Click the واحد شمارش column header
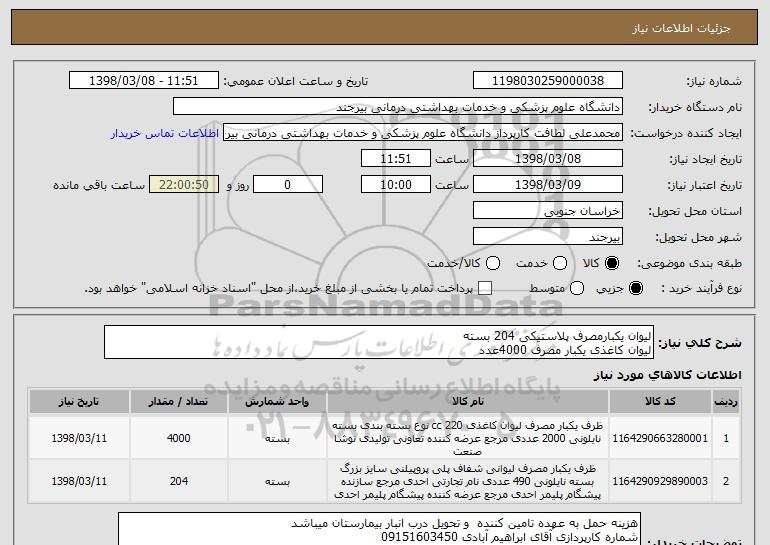Image resolution: width=770 pixels, height=545 pixels. (x=277, y=402)
